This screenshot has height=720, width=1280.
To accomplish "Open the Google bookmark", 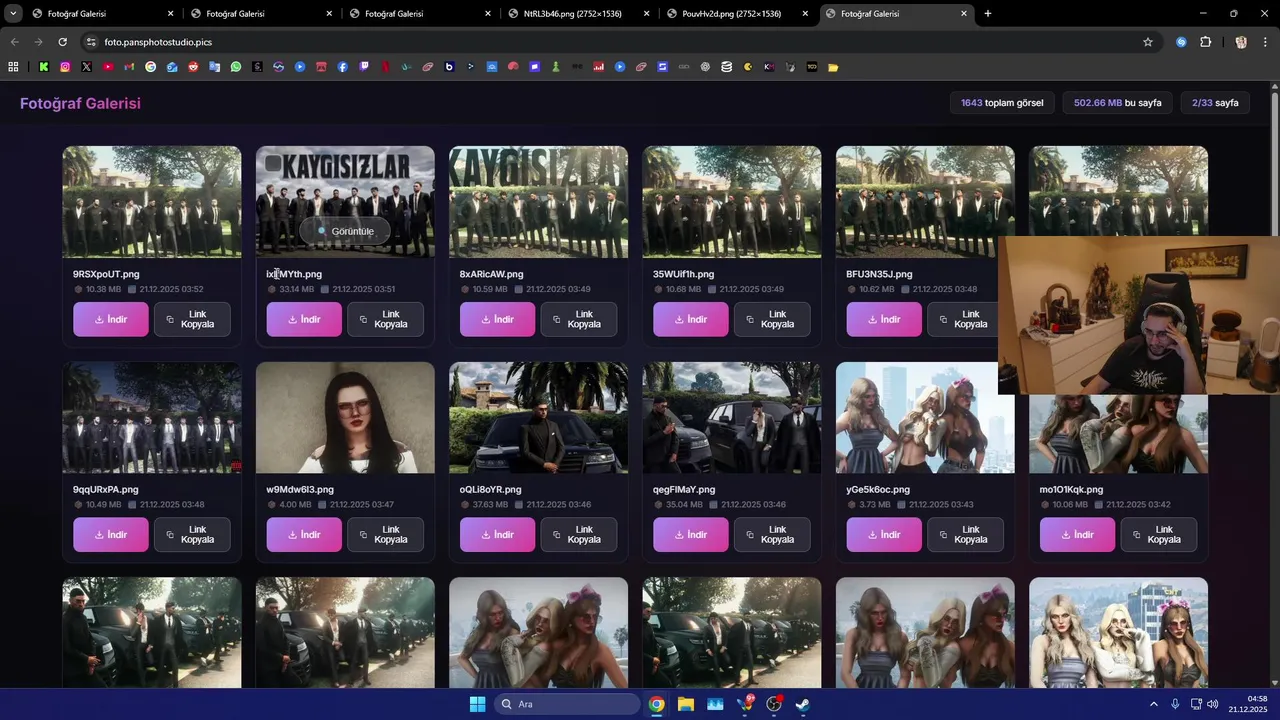I will coord(150,67).
